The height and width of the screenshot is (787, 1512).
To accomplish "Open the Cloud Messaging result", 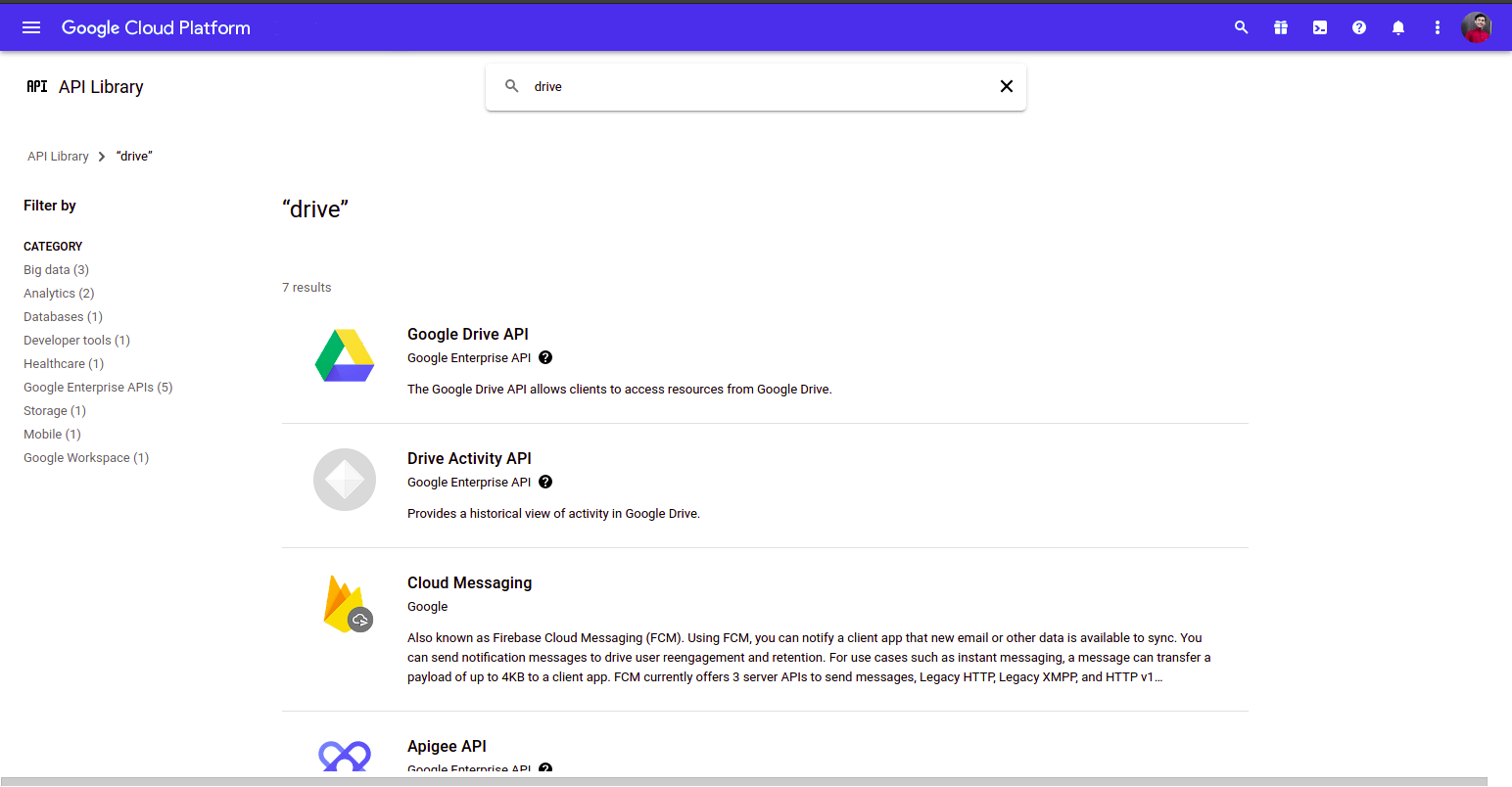I will coord(469,582).
